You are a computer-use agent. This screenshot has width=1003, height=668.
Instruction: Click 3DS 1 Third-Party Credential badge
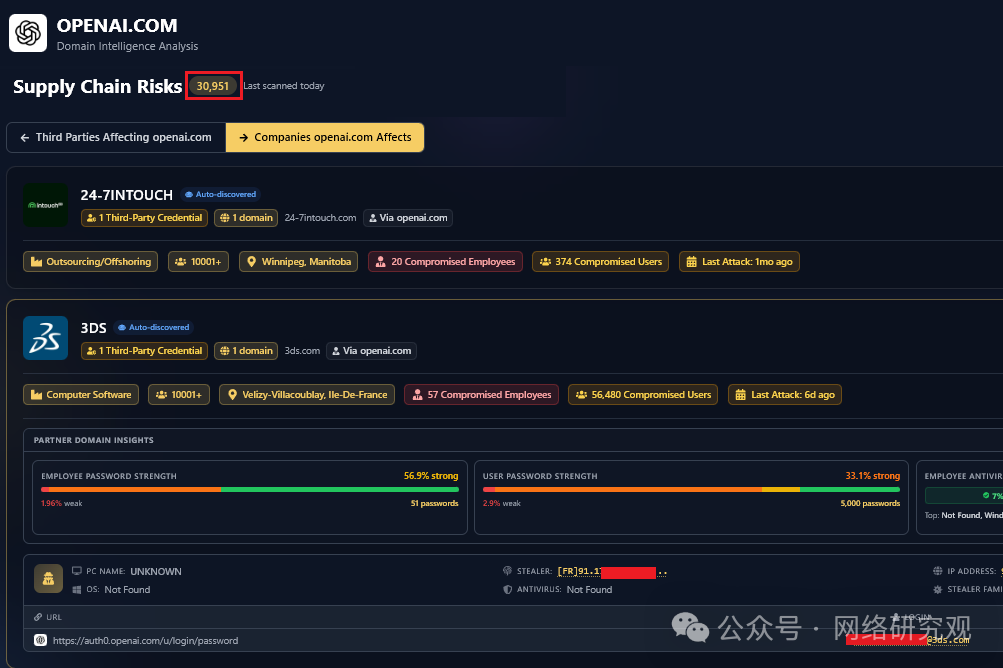pos(145,351)
